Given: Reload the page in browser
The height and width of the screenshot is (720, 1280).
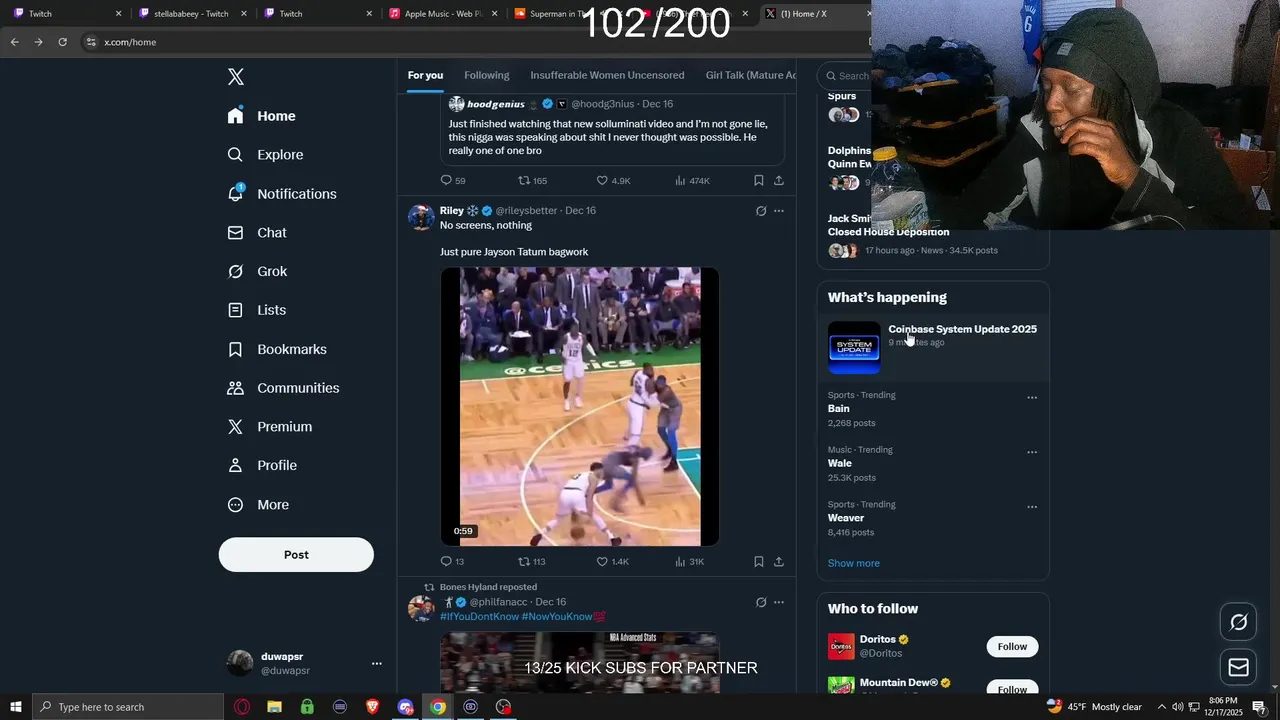Looking at the screenshot, I should click(62, 42).
